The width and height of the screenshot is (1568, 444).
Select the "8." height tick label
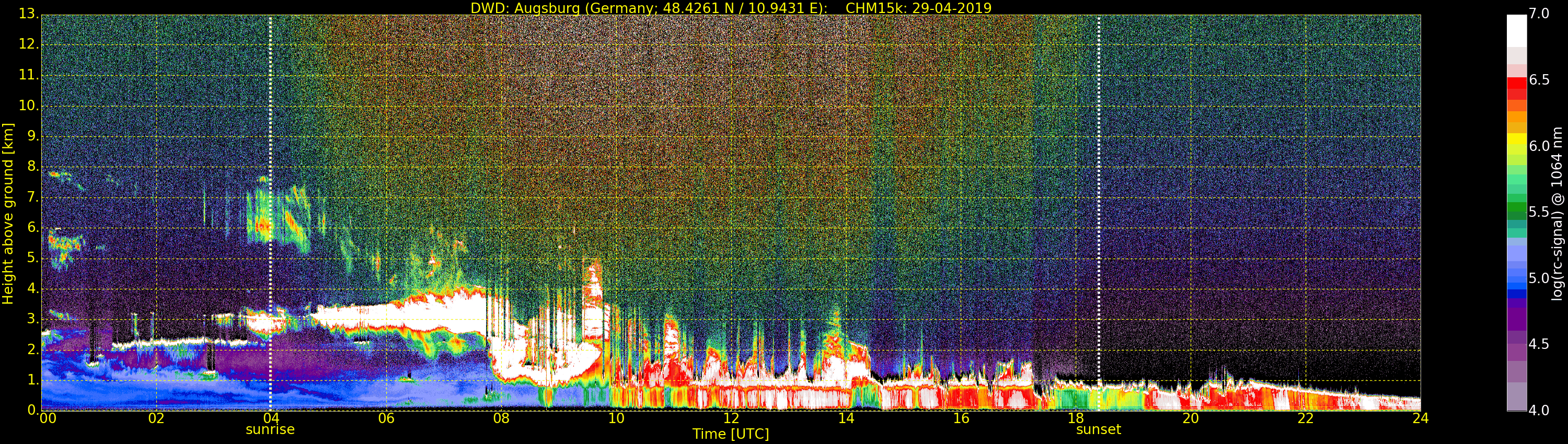[33, 166]
